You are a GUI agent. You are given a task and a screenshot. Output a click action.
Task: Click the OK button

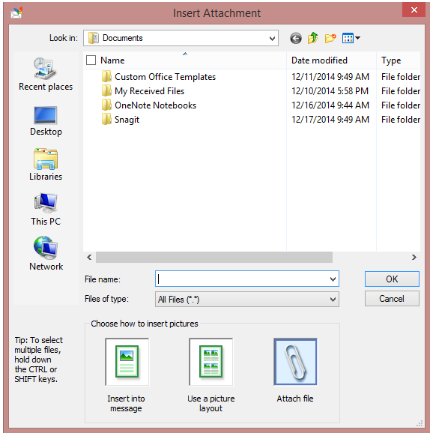(x=392, y=279)
